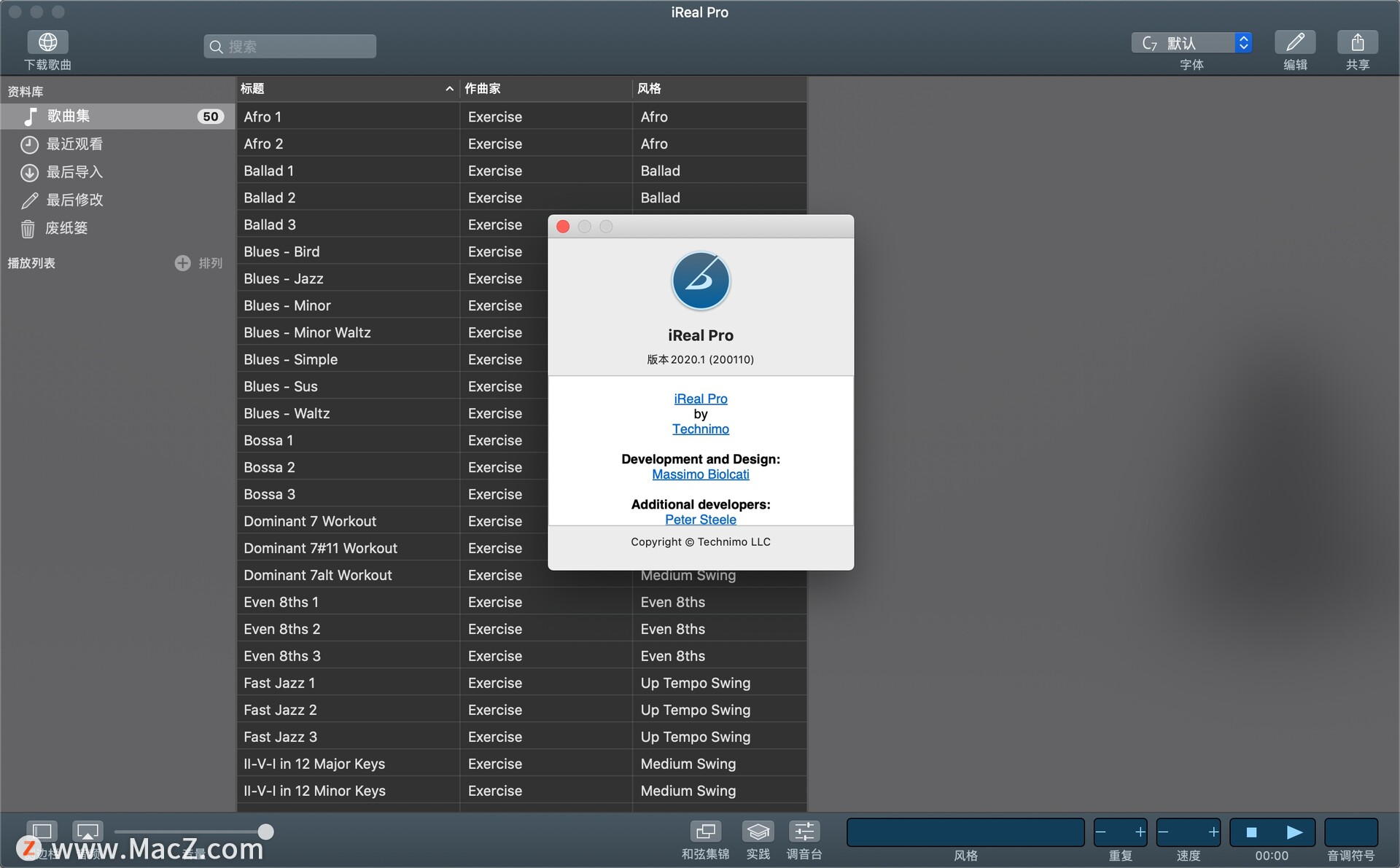This screenshot has width=1400, height=868.
Task: Click Up Tempo Swing style of Fast Jazz 1
Action: click(719, 683)
